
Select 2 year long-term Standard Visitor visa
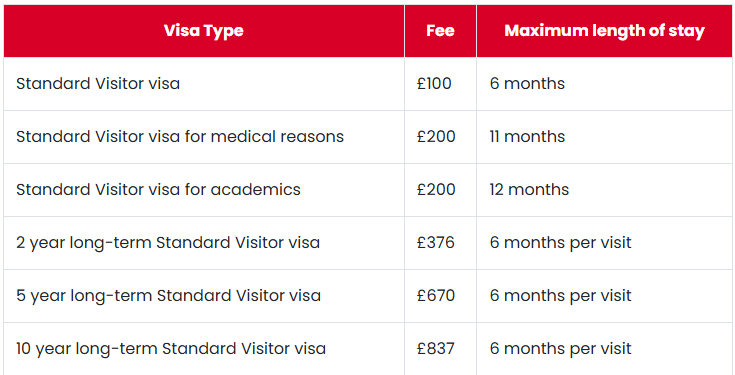pos(168,243)
